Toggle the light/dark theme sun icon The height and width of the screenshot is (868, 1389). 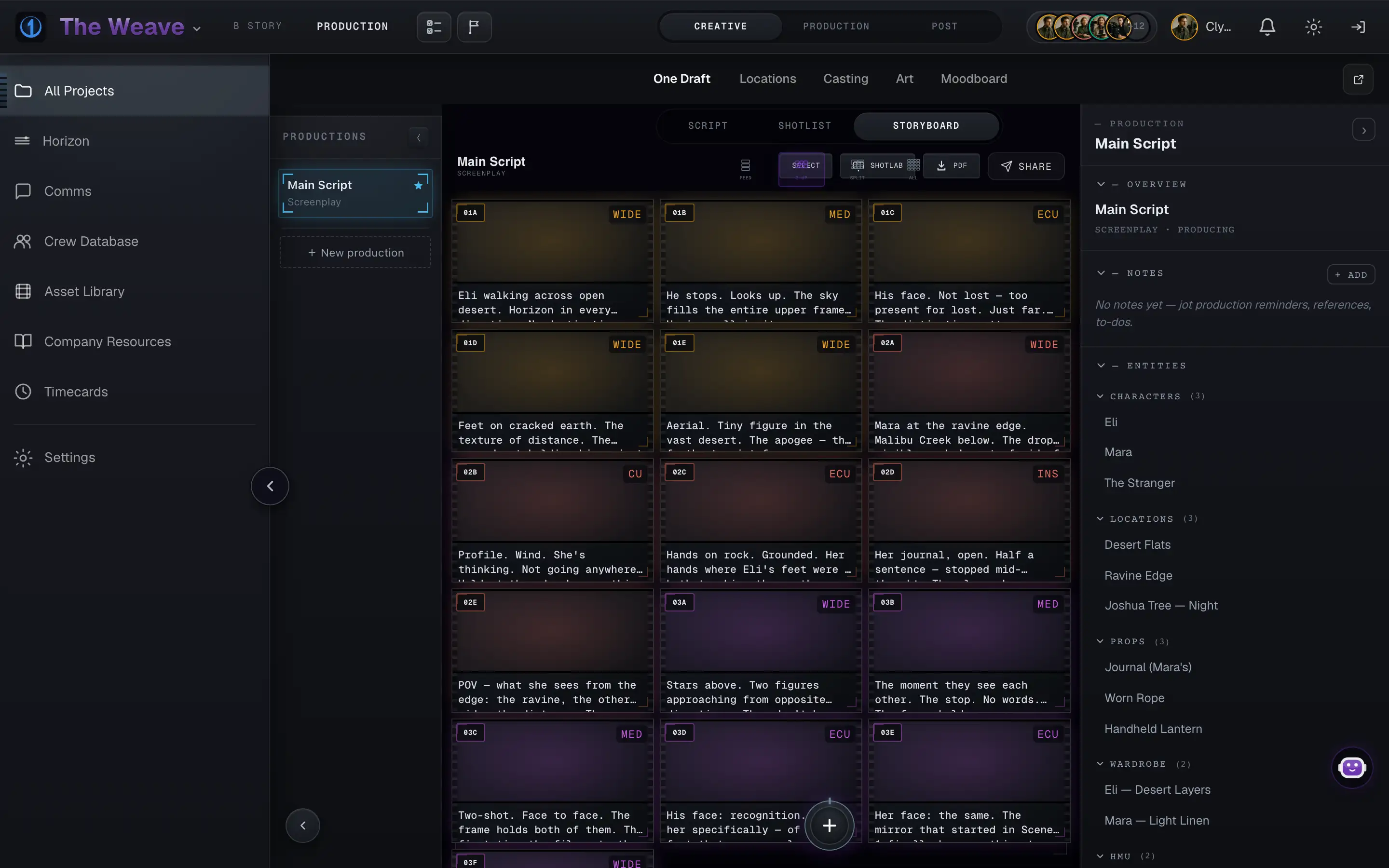[1313, 27]
